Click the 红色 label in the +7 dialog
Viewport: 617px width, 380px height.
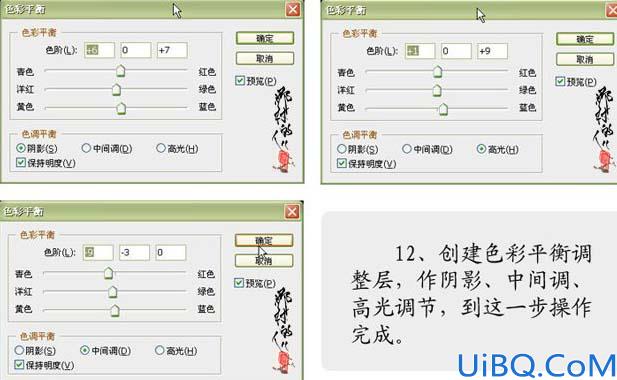pos(207,72)
